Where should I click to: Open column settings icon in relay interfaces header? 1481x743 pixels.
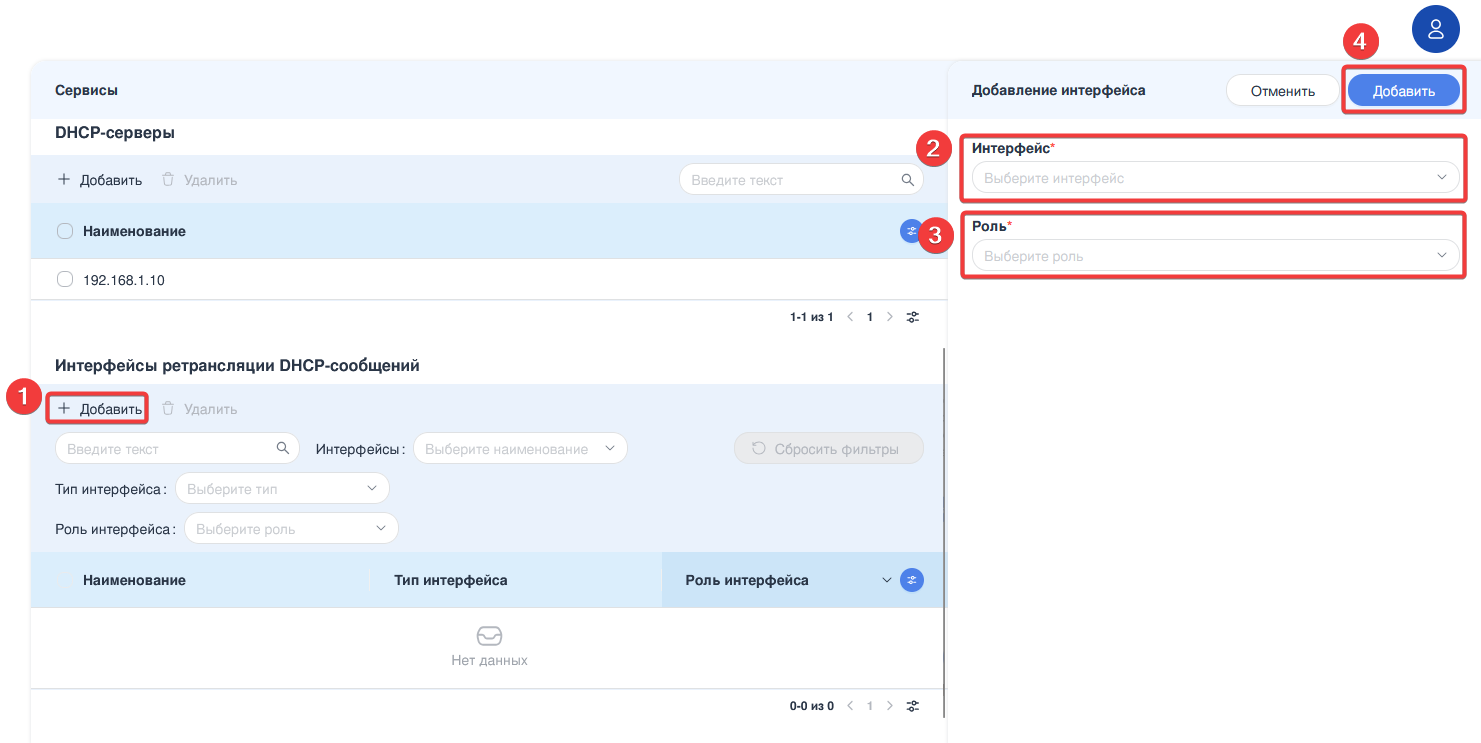(911, 580)
